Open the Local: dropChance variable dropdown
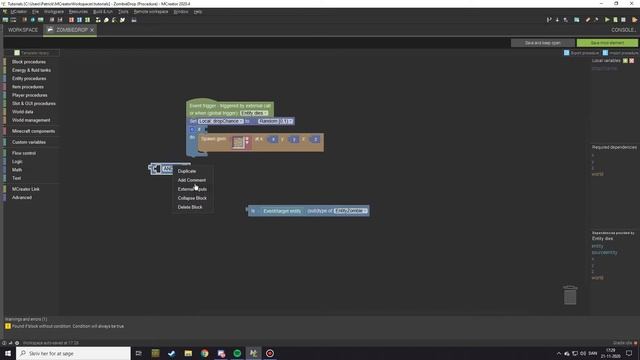 click(221, 121)
